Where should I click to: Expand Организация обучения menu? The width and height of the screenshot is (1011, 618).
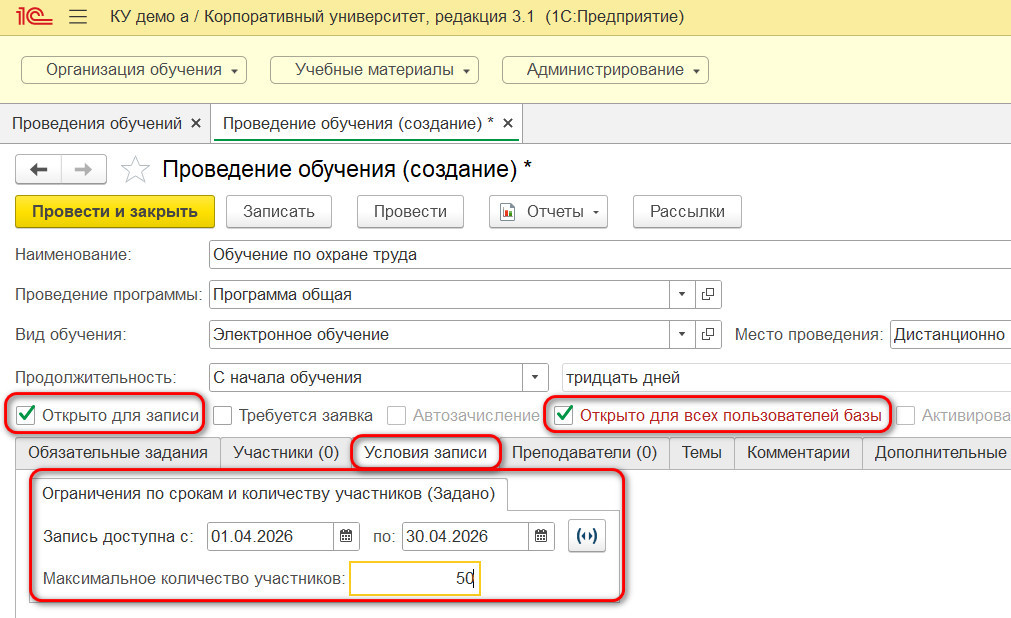pyautogui.click(x=134, y=70)
